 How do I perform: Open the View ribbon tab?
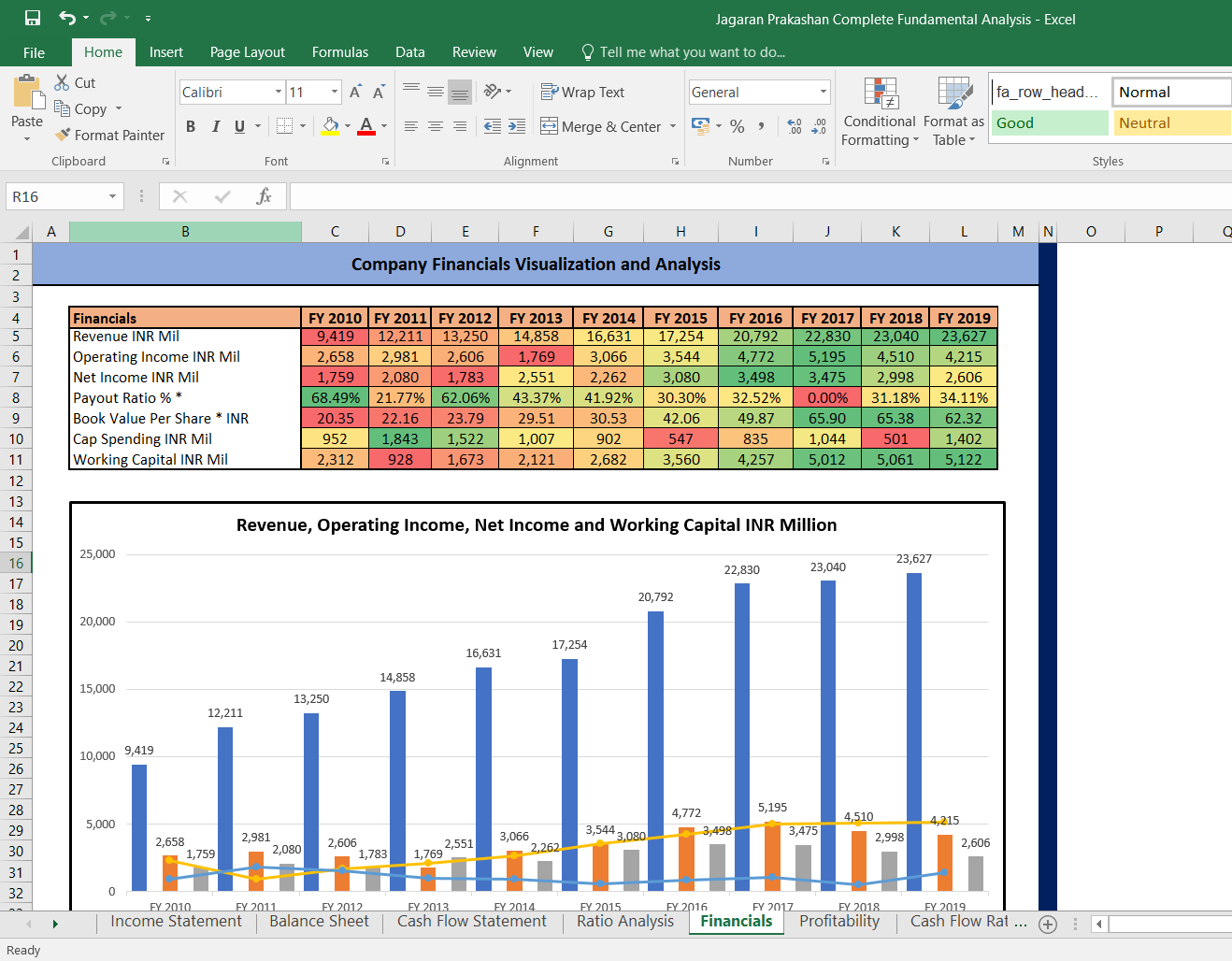pos(538,52)
